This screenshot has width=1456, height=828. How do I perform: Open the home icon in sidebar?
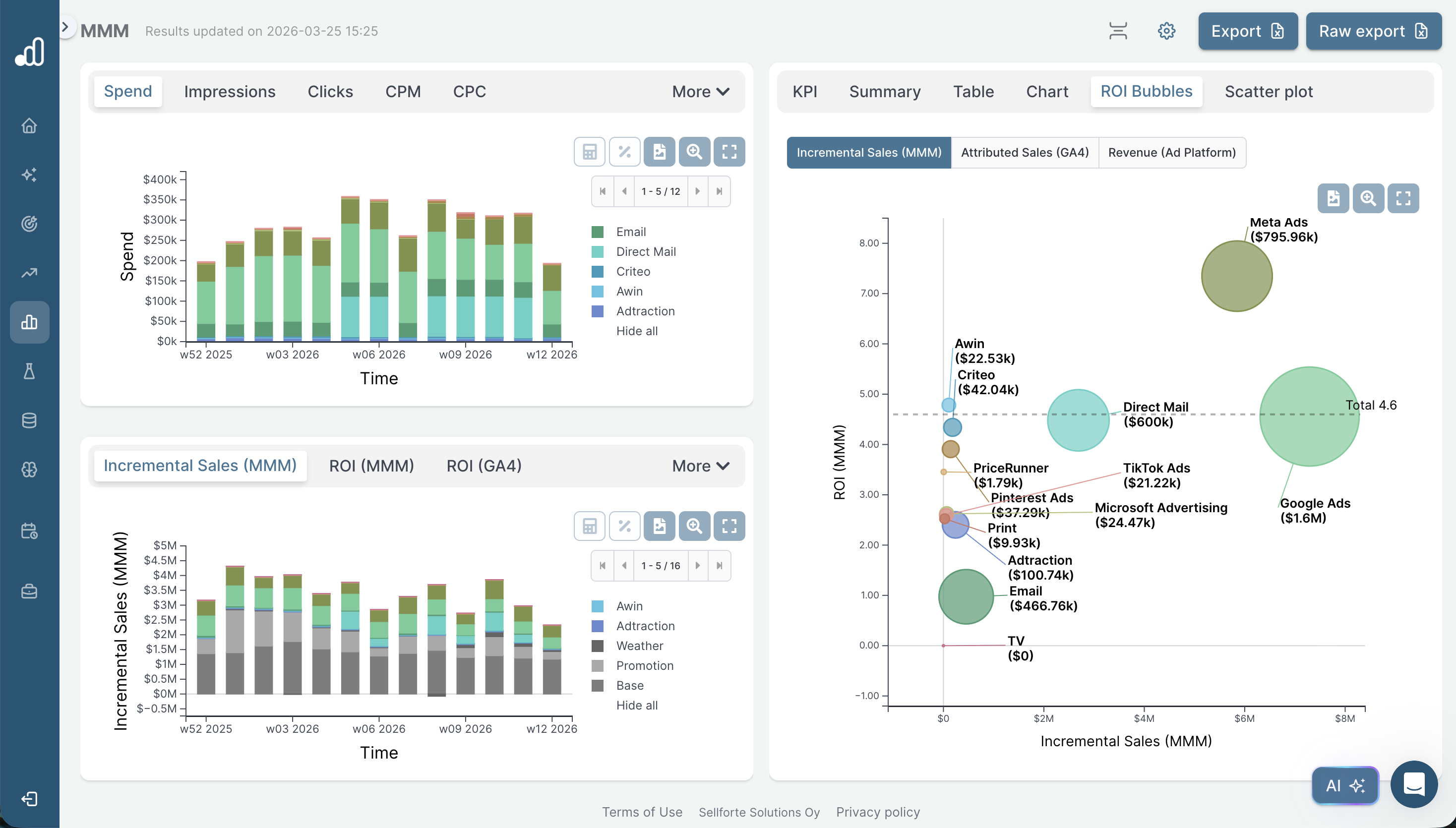click(29, 125)
